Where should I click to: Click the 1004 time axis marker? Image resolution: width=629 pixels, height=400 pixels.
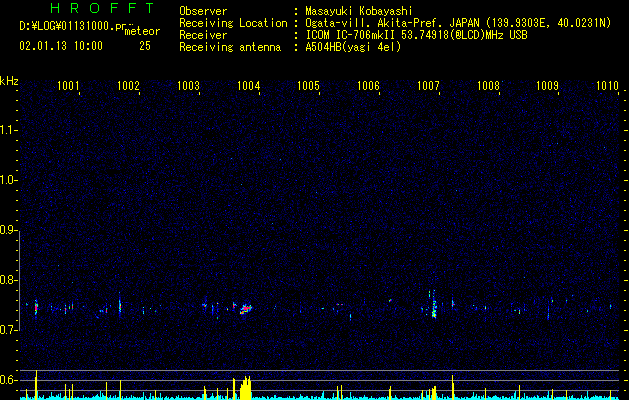(x=248, y=85)
